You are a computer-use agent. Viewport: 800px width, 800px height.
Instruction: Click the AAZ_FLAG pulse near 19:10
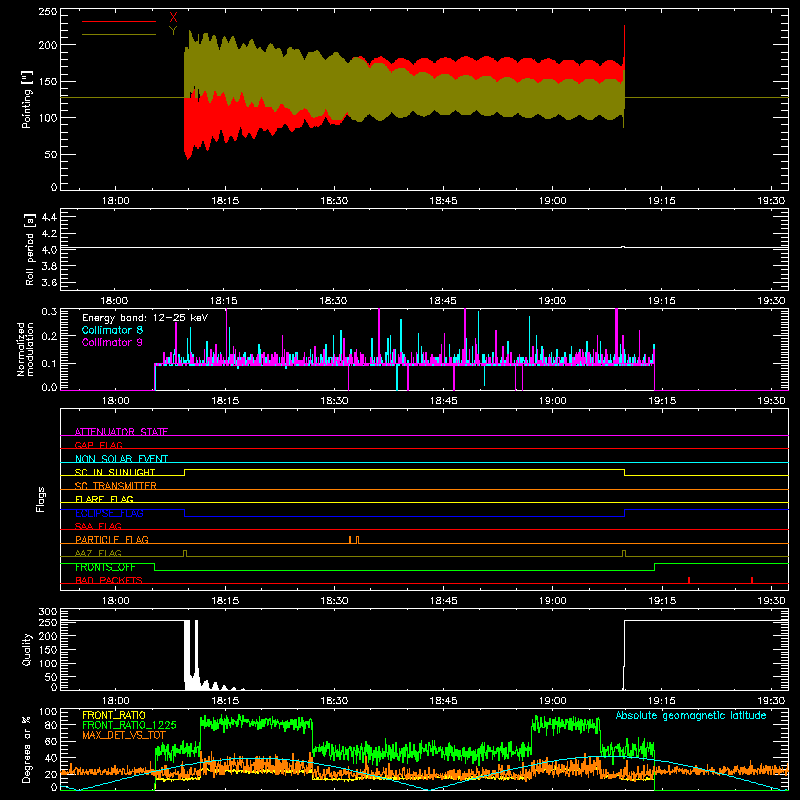(624, 554)
